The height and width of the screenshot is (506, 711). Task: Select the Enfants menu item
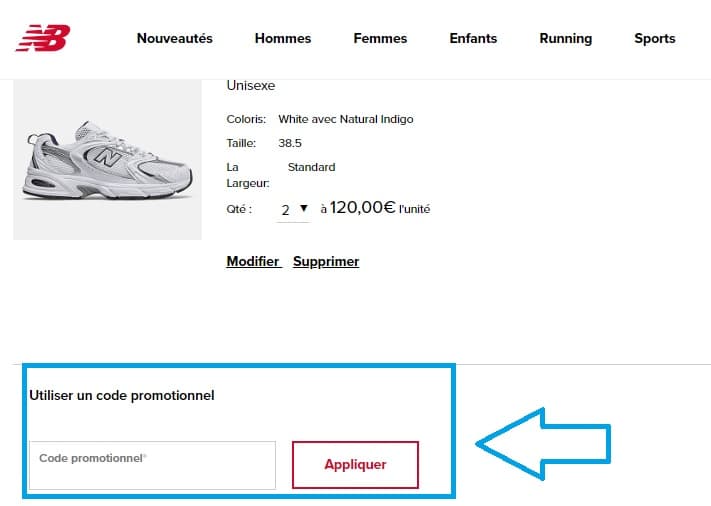473,39
